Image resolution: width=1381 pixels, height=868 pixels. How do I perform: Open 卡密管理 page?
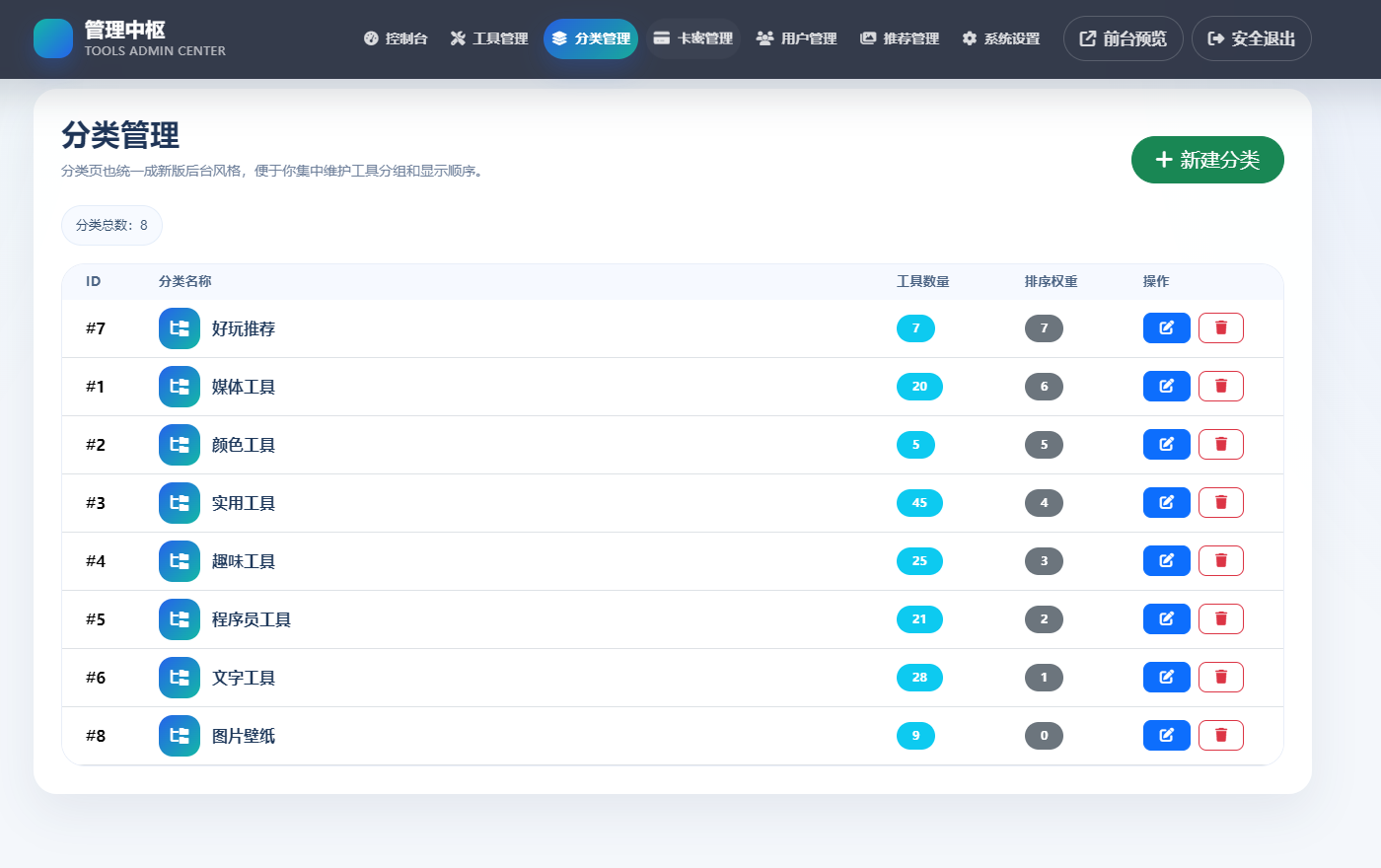tap(692, 38)
